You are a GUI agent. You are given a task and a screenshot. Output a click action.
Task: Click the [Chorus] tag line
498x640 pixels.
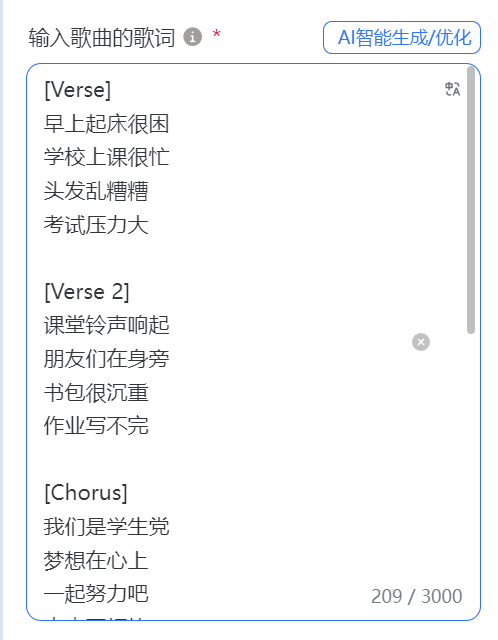point(86,493)
